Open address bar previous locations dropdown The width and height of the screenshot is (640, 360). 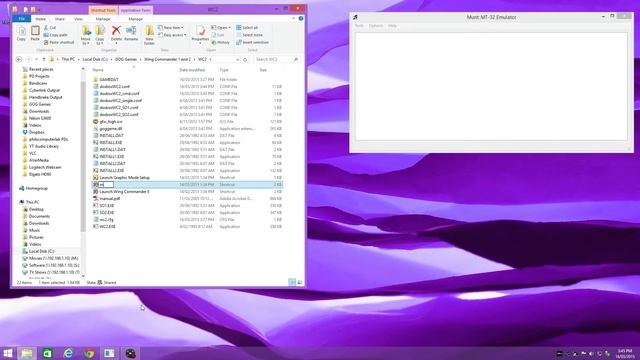click(x=238, y=59)
